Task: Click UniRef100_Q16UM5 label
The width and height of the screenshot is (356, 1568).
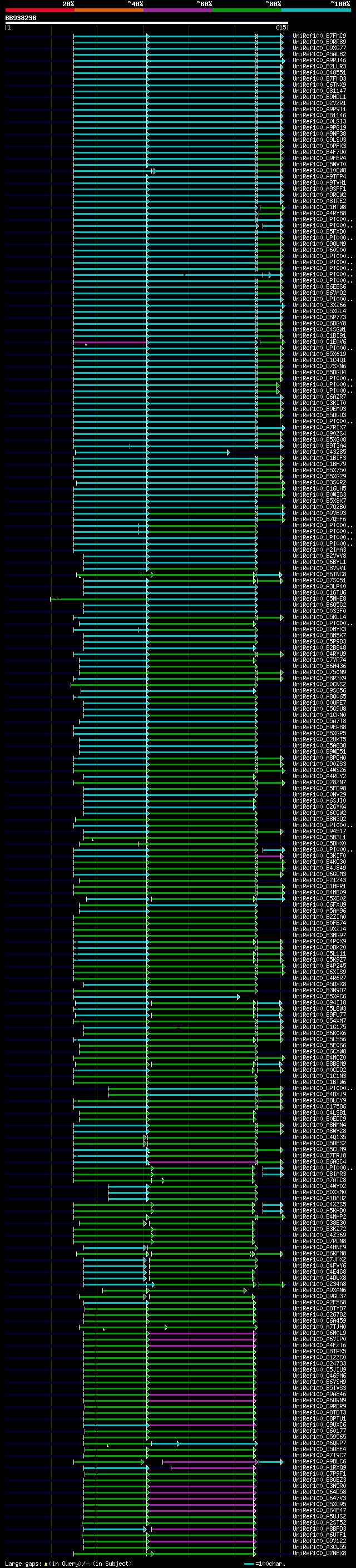Action: coord(319,488)
